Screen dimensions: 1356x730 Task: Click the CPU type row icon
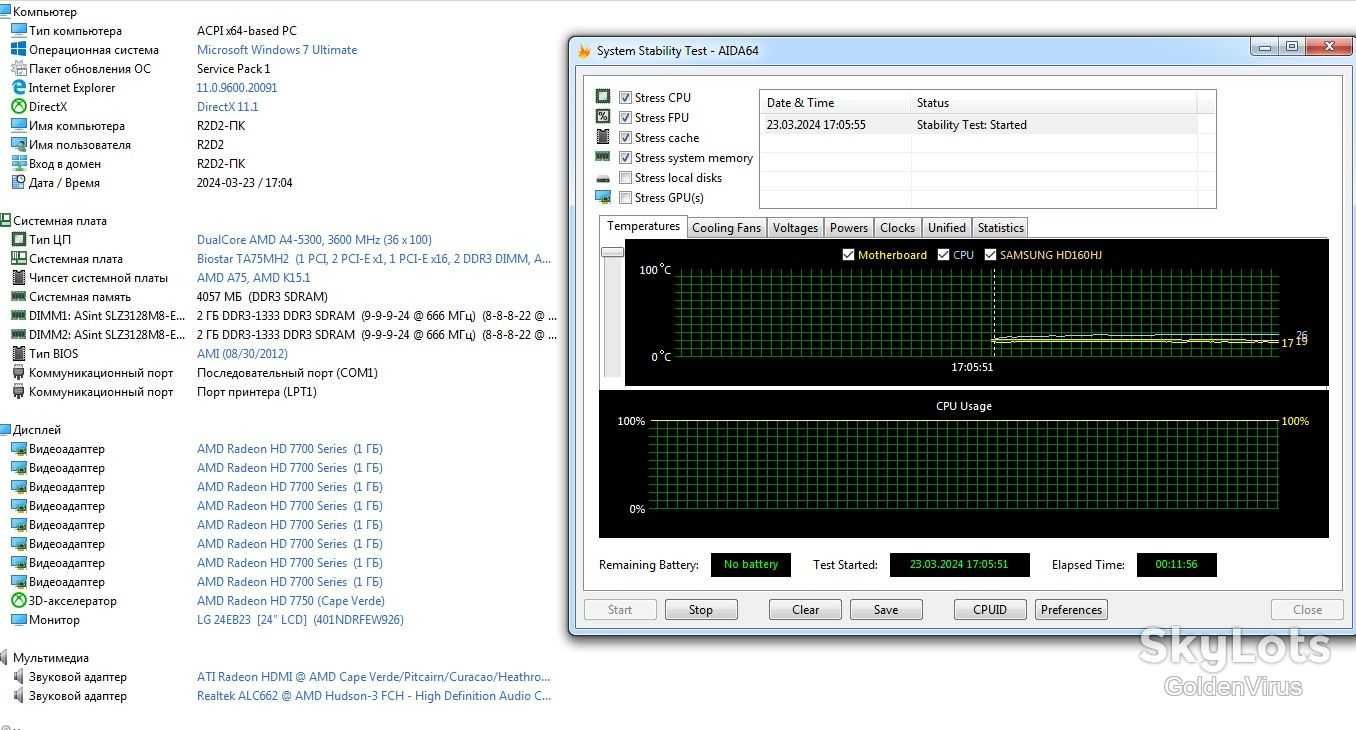pos(18,240)
